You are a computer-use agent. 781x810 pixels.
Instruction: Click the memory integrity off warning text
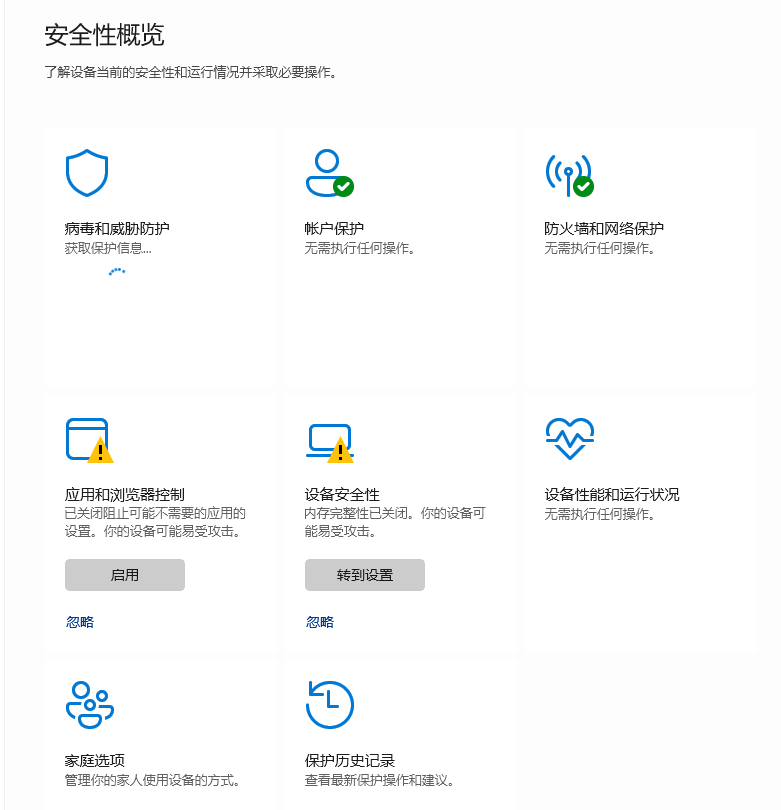click(395, 522)
